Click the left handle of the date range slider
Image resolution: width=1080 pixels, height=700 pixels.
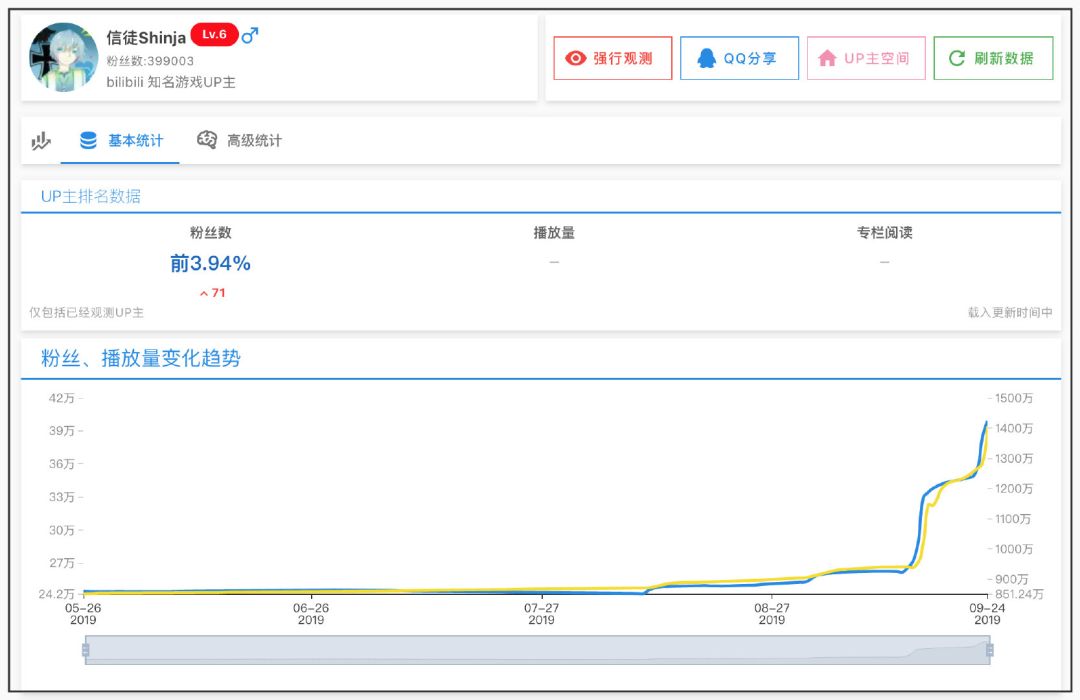pyautogui.click(x=86, y=650)
